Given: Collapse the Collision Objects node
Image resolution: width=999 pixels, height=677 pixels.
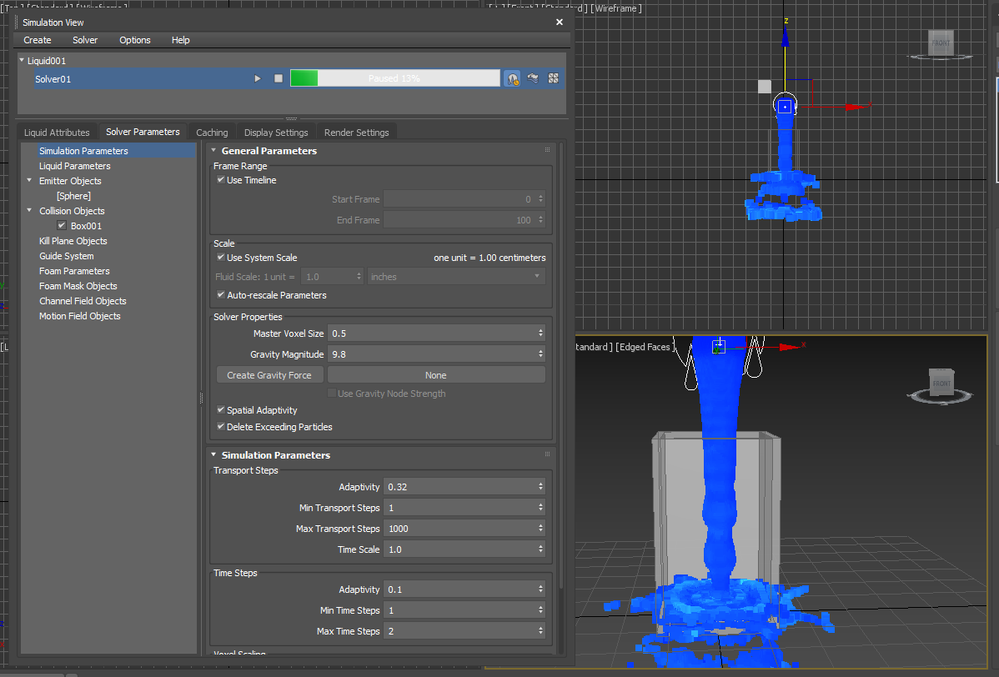Looking at the screenshot, I should click(29, 211).
